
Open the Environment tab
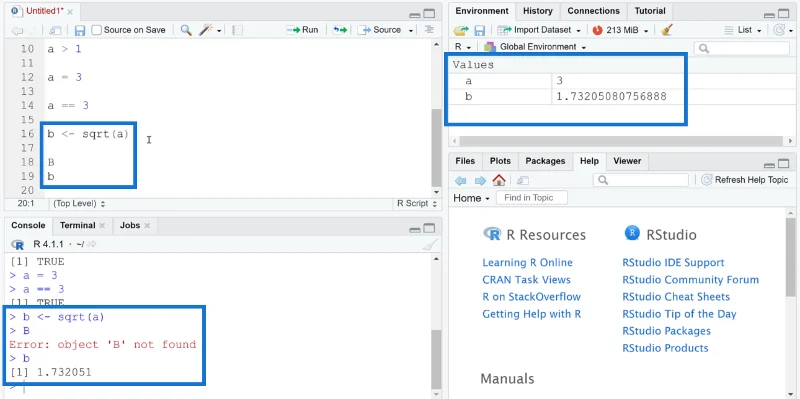(x=482, y=11)
